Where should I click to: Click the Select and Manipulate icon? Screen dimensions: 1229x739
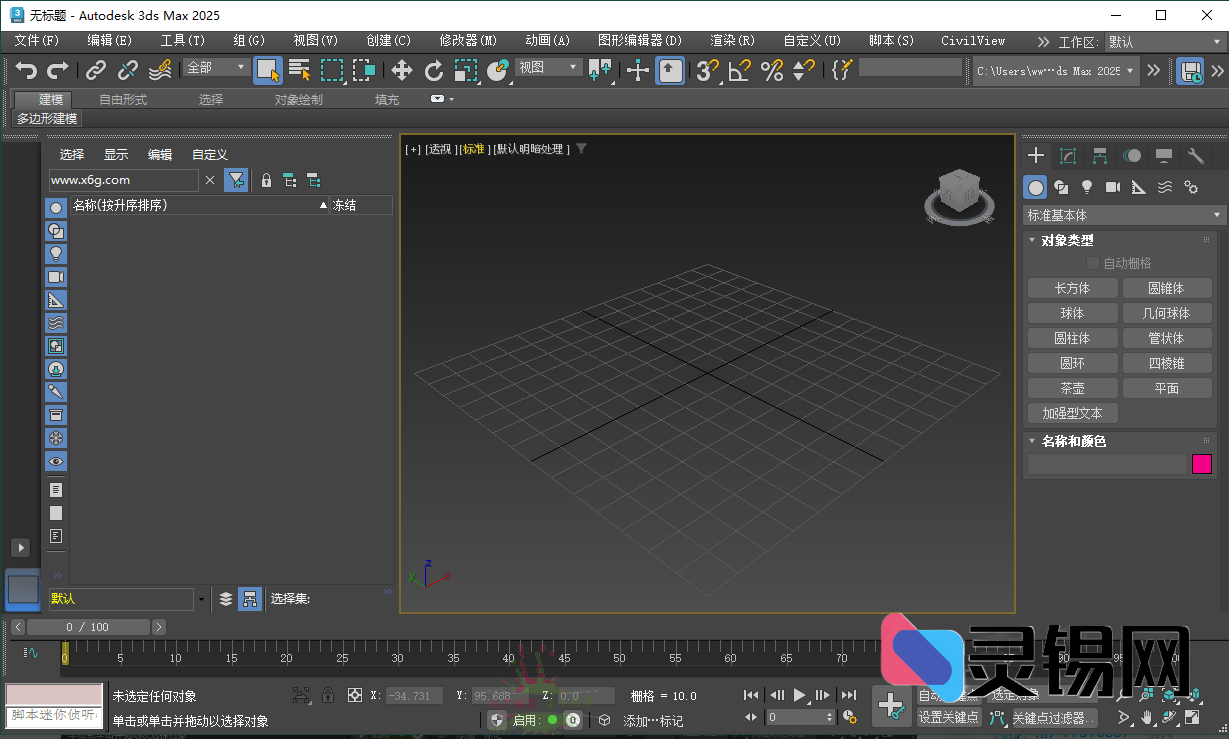(638, 70)
